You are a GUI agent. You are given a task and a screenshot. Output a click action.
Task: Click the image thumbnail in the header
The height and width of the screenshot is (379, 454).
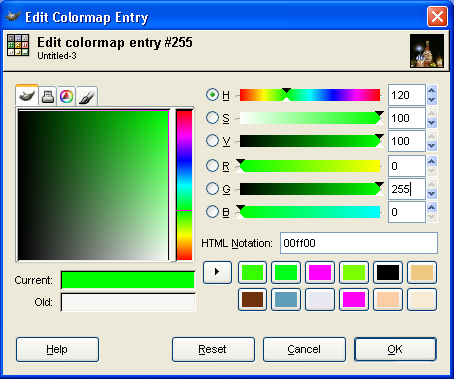click(427, 51)
